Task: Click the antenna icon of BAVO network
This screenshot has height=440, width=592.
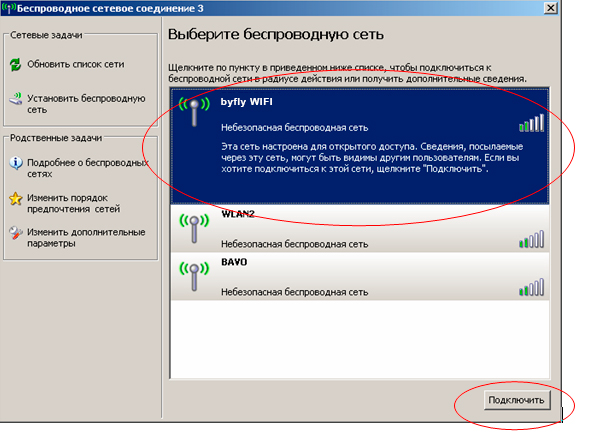Action: [x=194, y=276]
